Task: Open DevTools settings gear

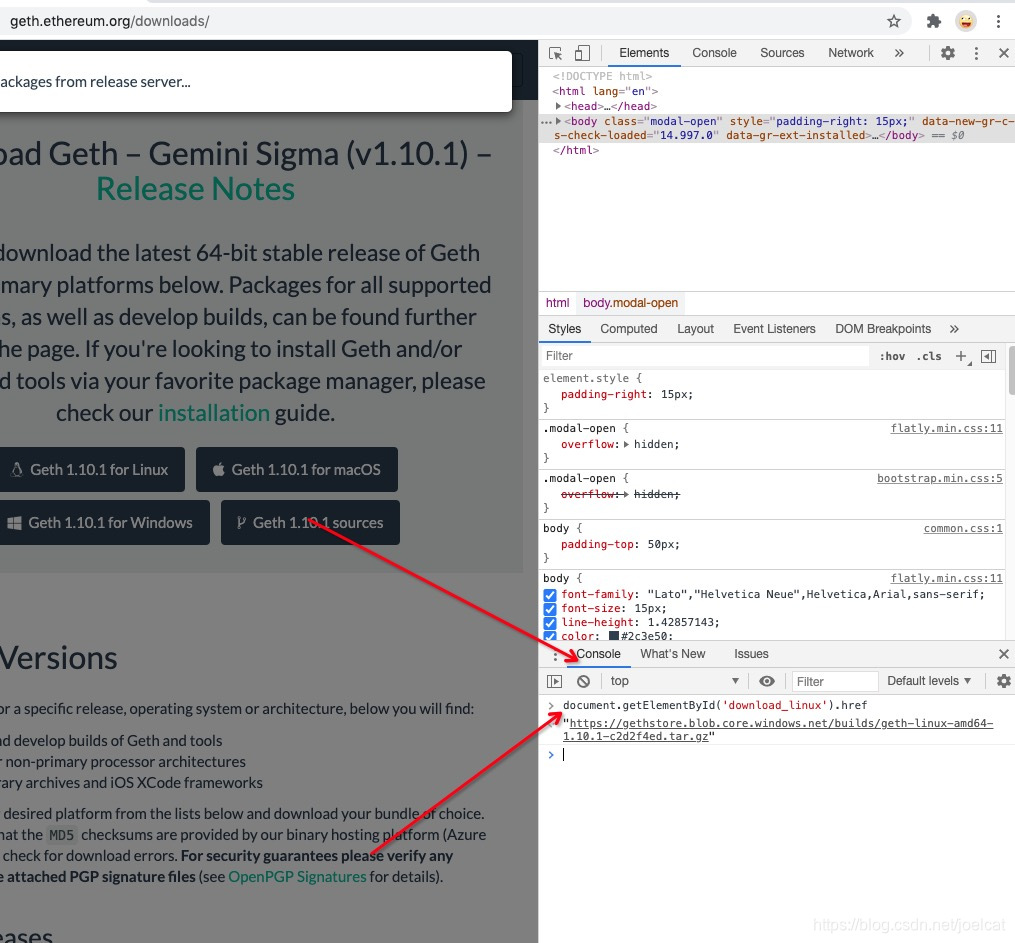Action: click(x=948, y=53)
